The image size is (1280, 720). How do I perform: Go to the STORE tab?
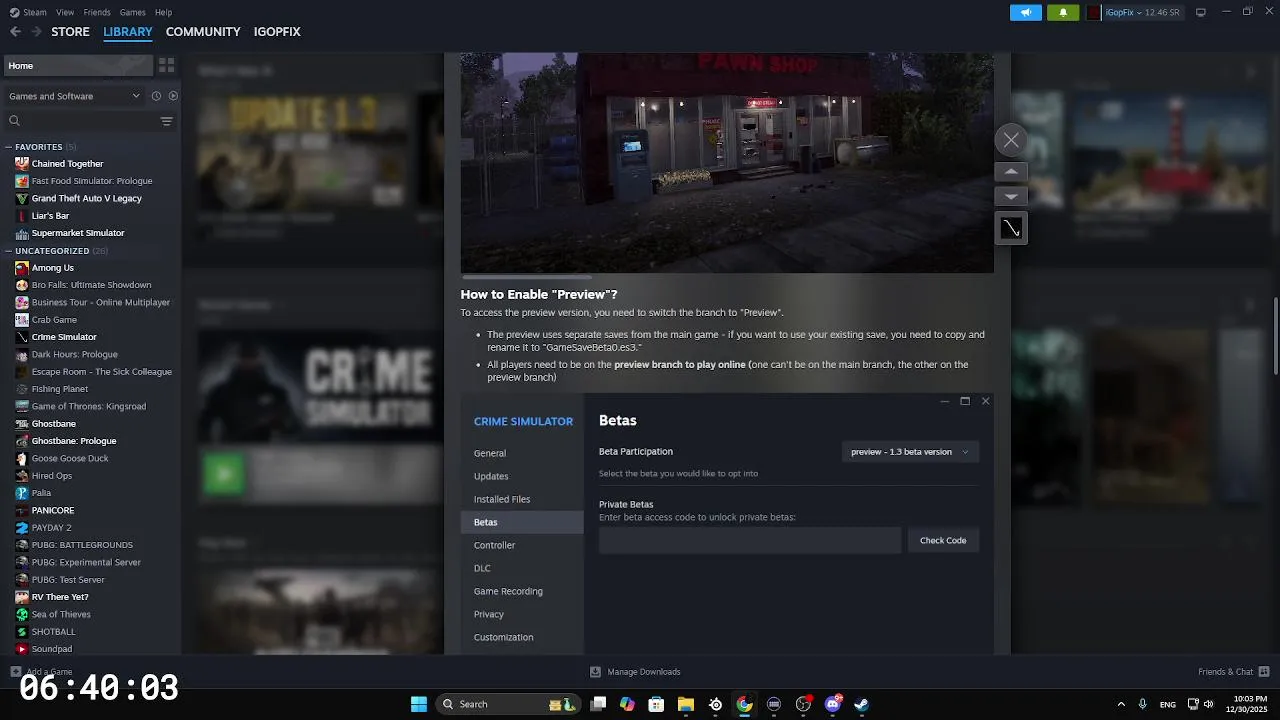(70, 32)
